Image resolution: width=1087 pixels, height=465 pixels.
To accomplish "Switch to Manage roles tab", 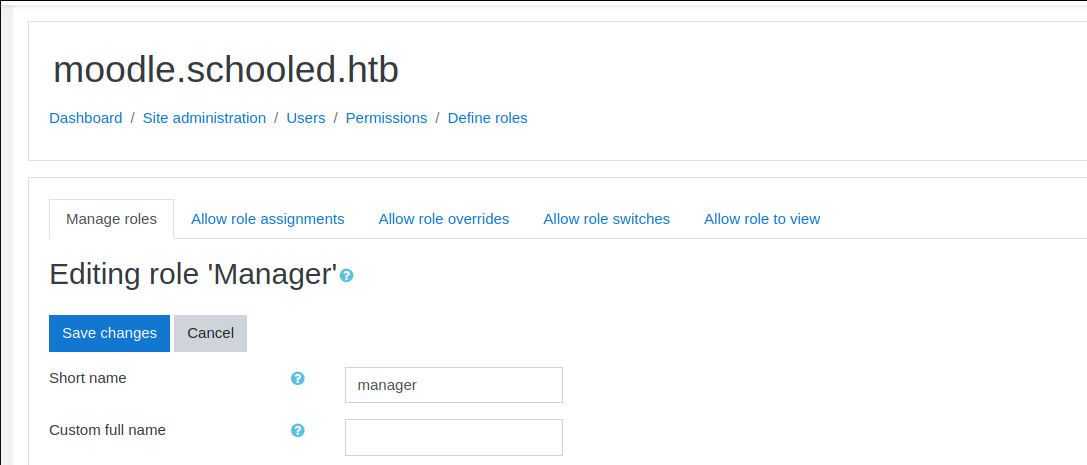I will [111, 219].
